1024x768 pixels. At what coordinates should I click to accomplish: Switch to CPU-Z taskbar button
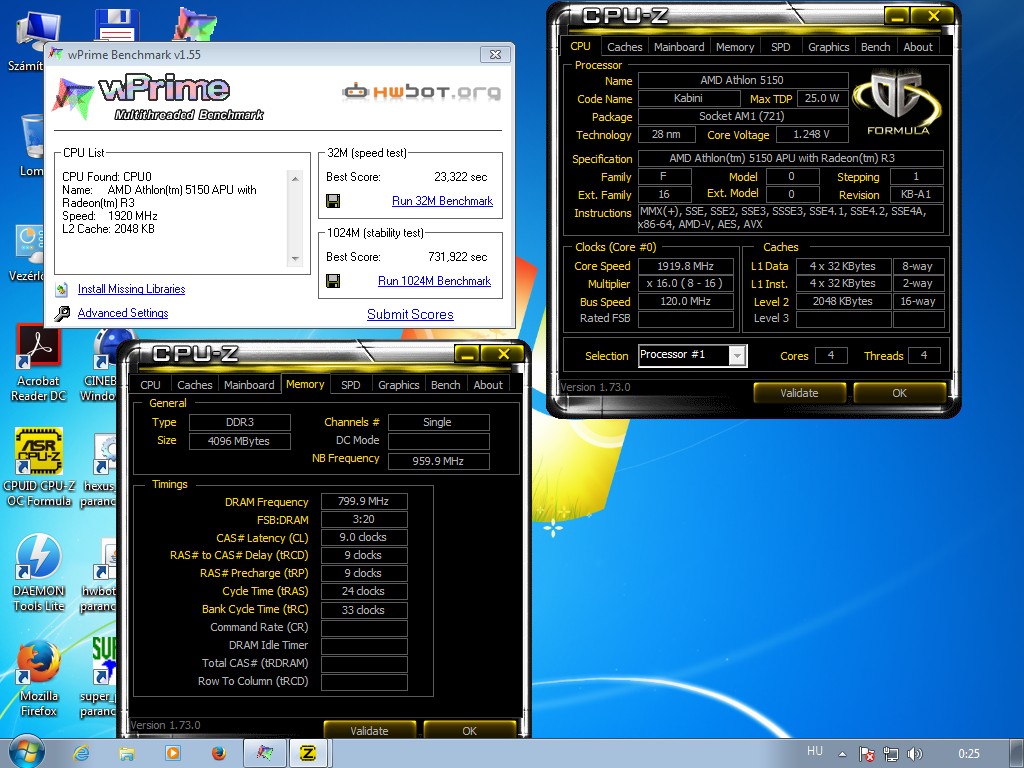308,754
